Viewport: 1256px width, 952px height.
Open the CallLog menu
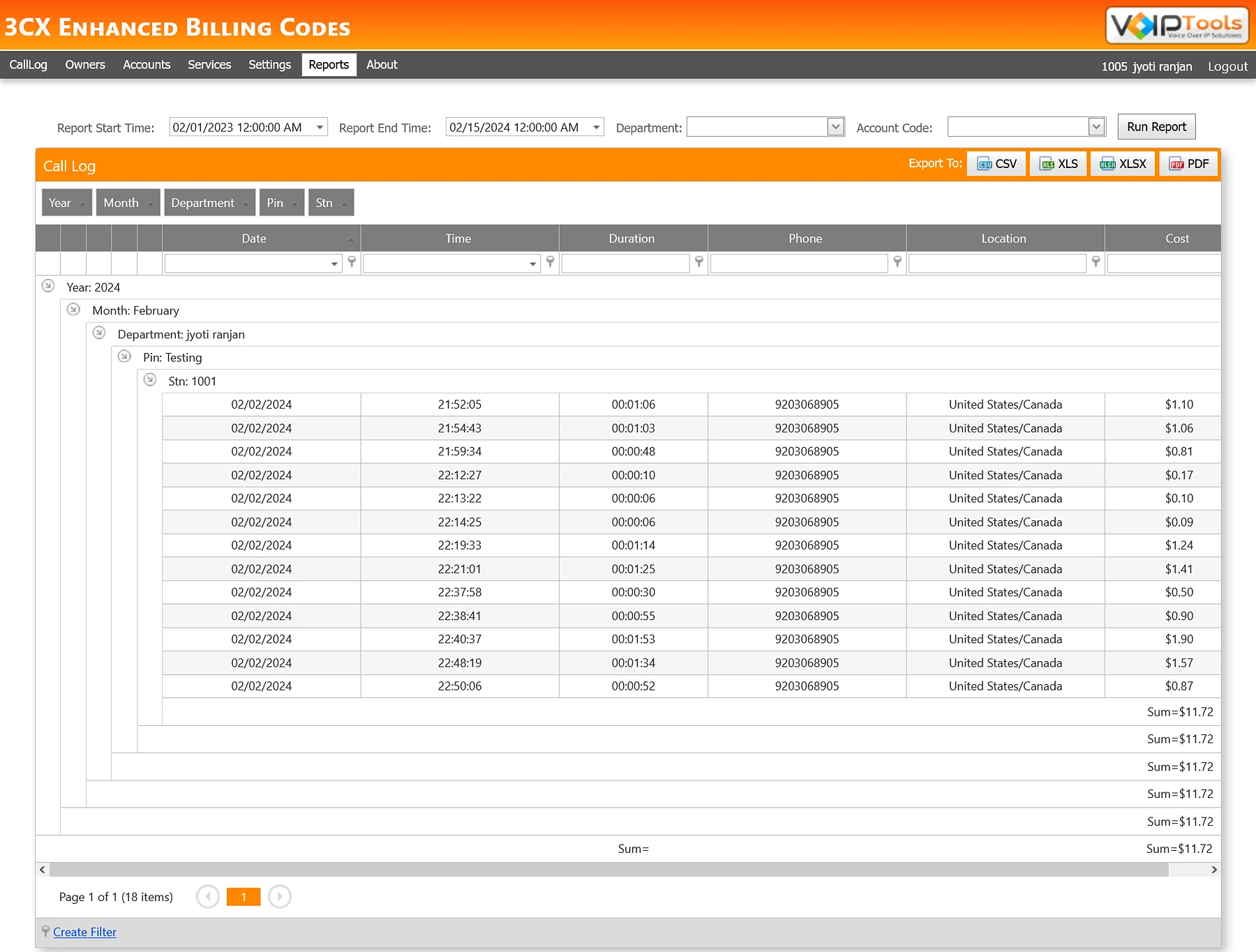coord(29,65)
